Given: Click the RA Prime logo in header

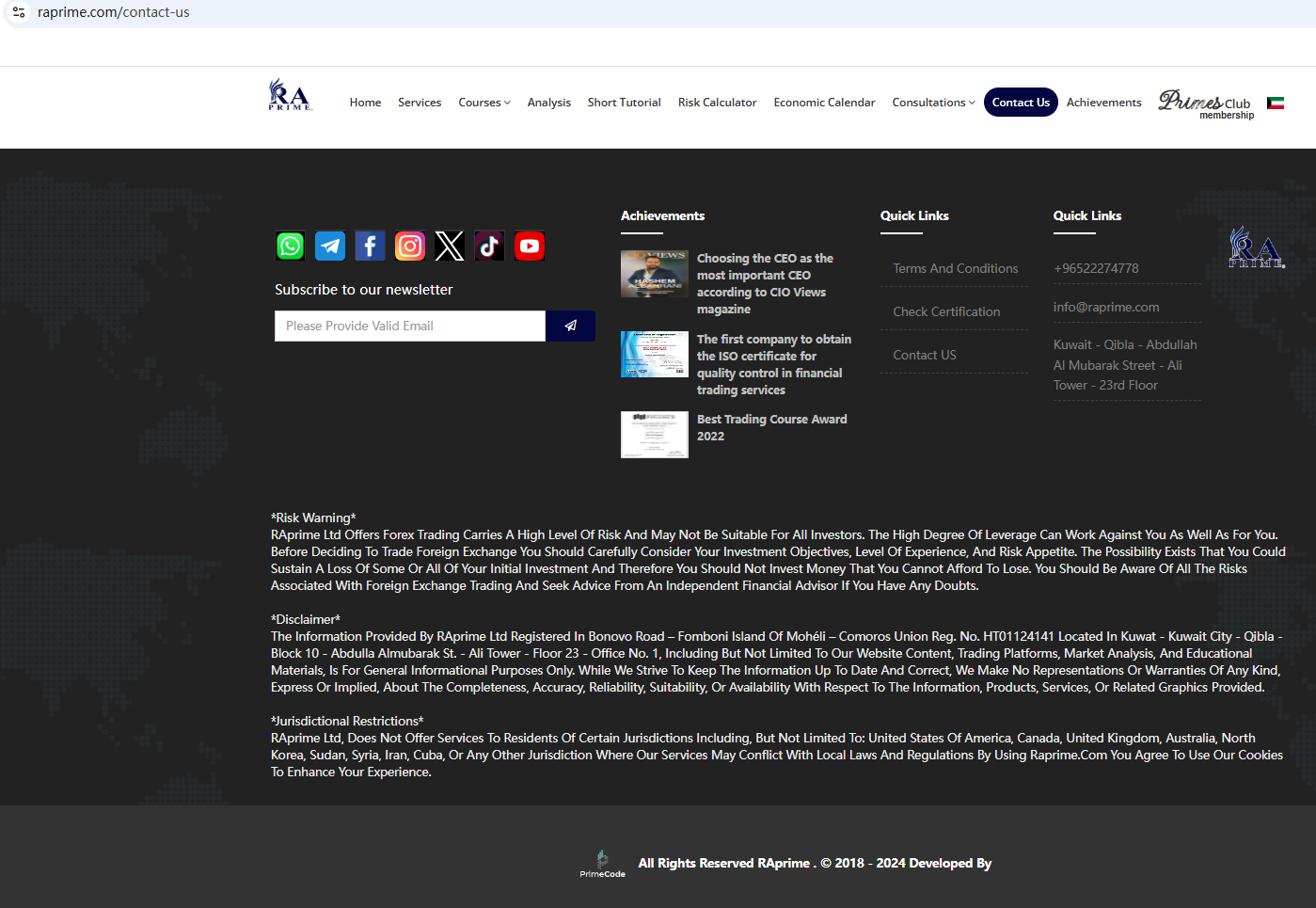Looking at the screenshot, I should (291, 95).
